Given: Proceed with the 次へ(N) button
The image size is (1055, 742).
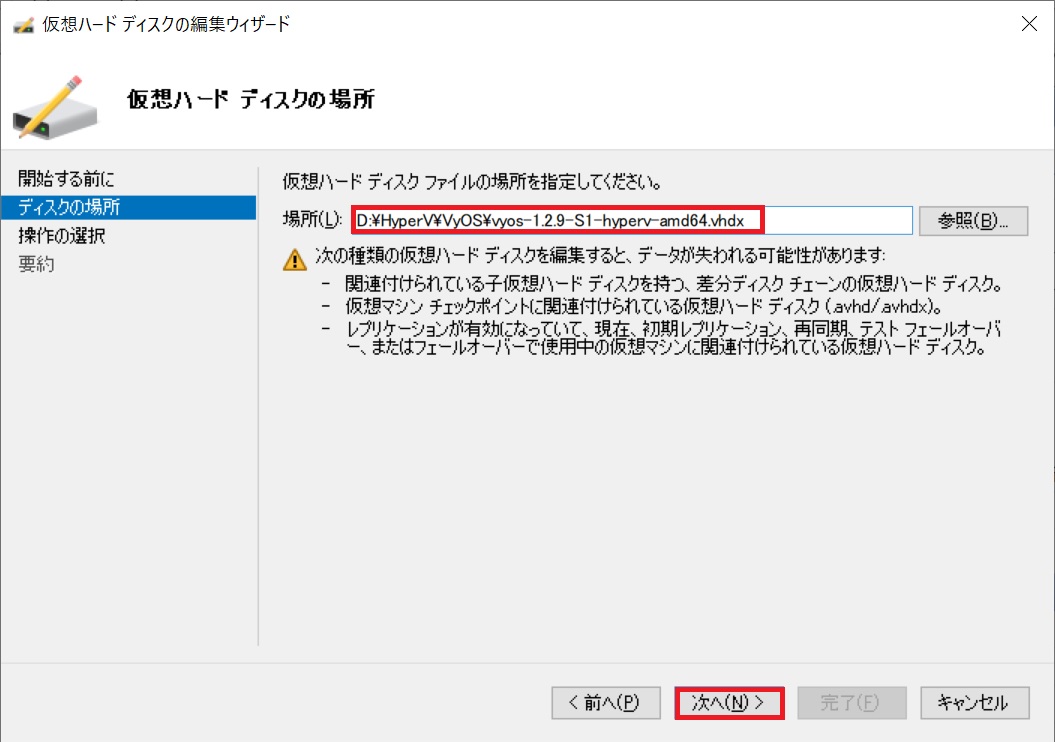Looking at the screenshot, I should tap(729, 703).
